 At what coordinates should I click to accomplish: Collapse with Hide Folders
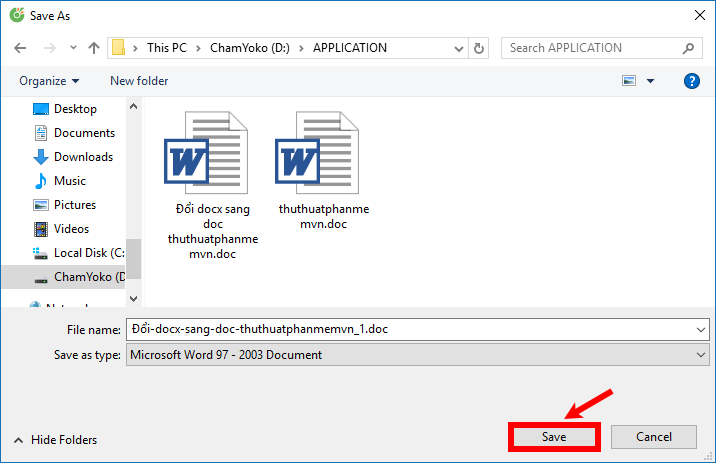pos(55,440)
